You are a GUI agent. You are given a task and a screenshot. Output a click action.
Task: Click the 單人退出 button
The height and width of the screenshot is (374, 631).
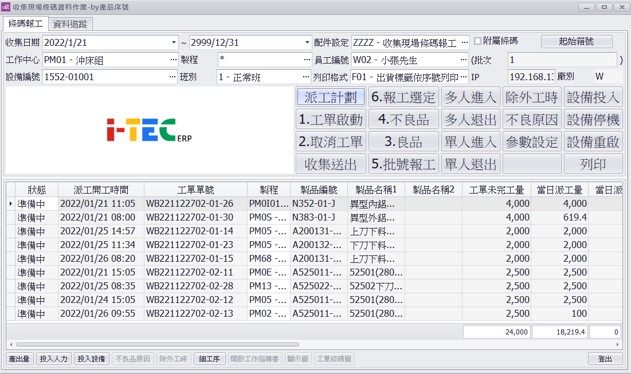tap(470, 164)
